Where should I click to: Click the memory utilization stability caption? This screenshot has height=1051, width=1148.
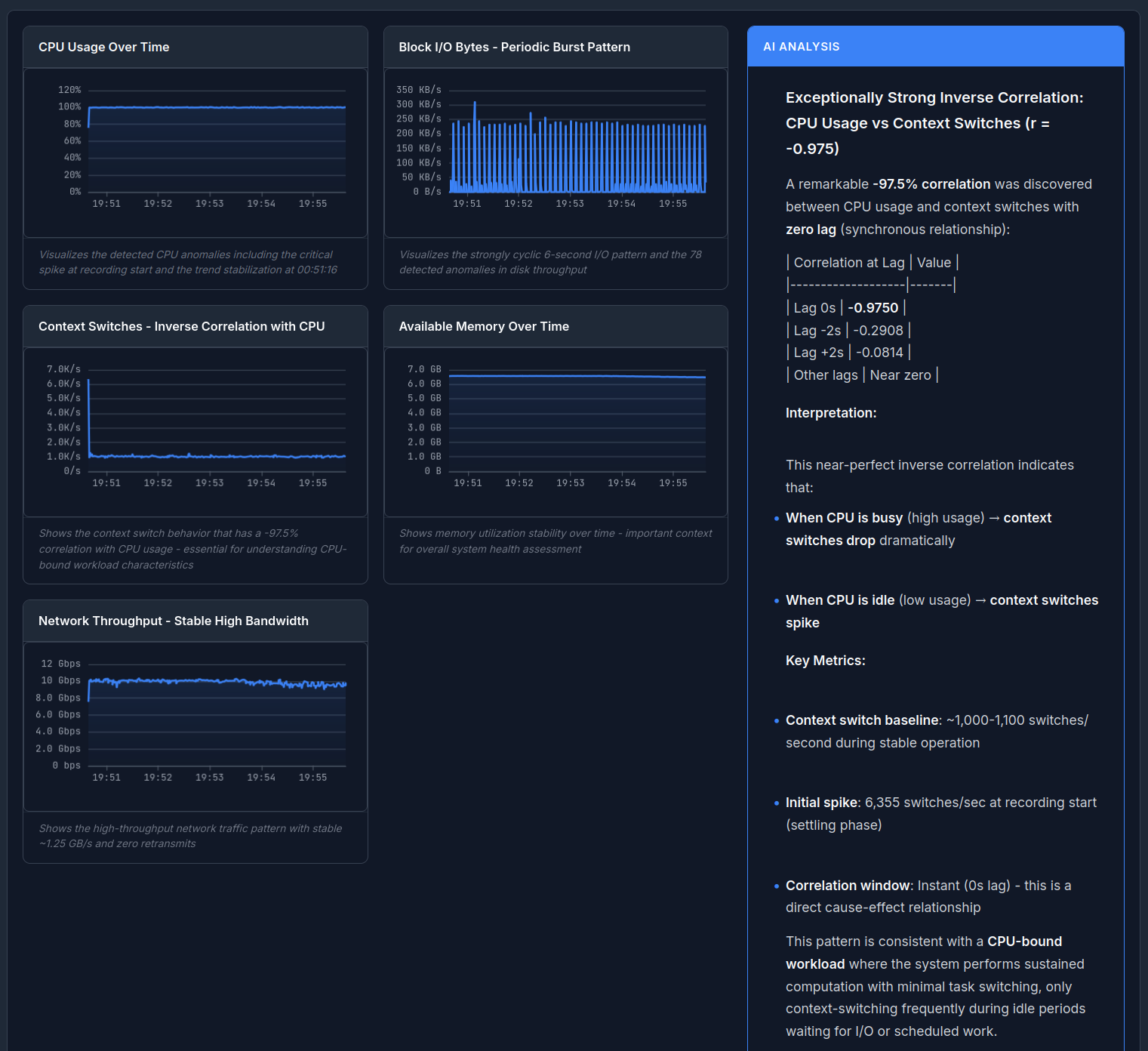(556, 541)
